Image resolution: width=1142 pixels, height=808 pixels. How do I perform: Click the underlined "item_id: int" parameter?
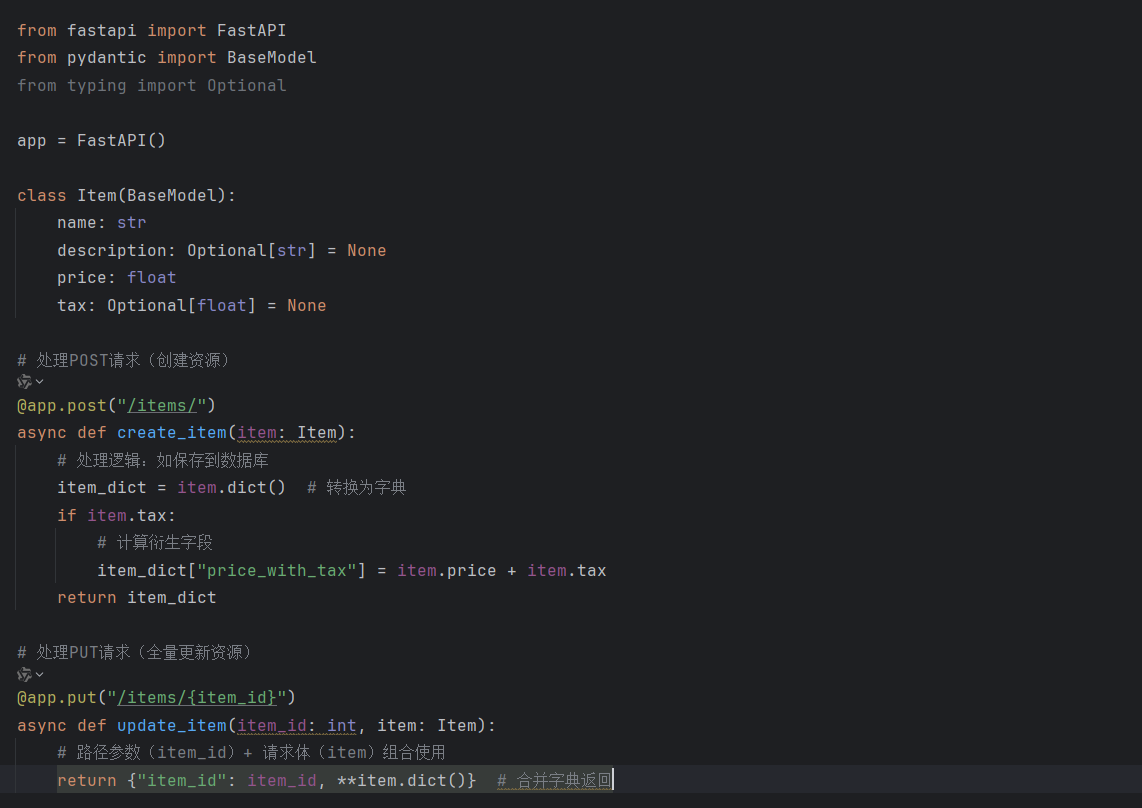(x=297, y=726)
